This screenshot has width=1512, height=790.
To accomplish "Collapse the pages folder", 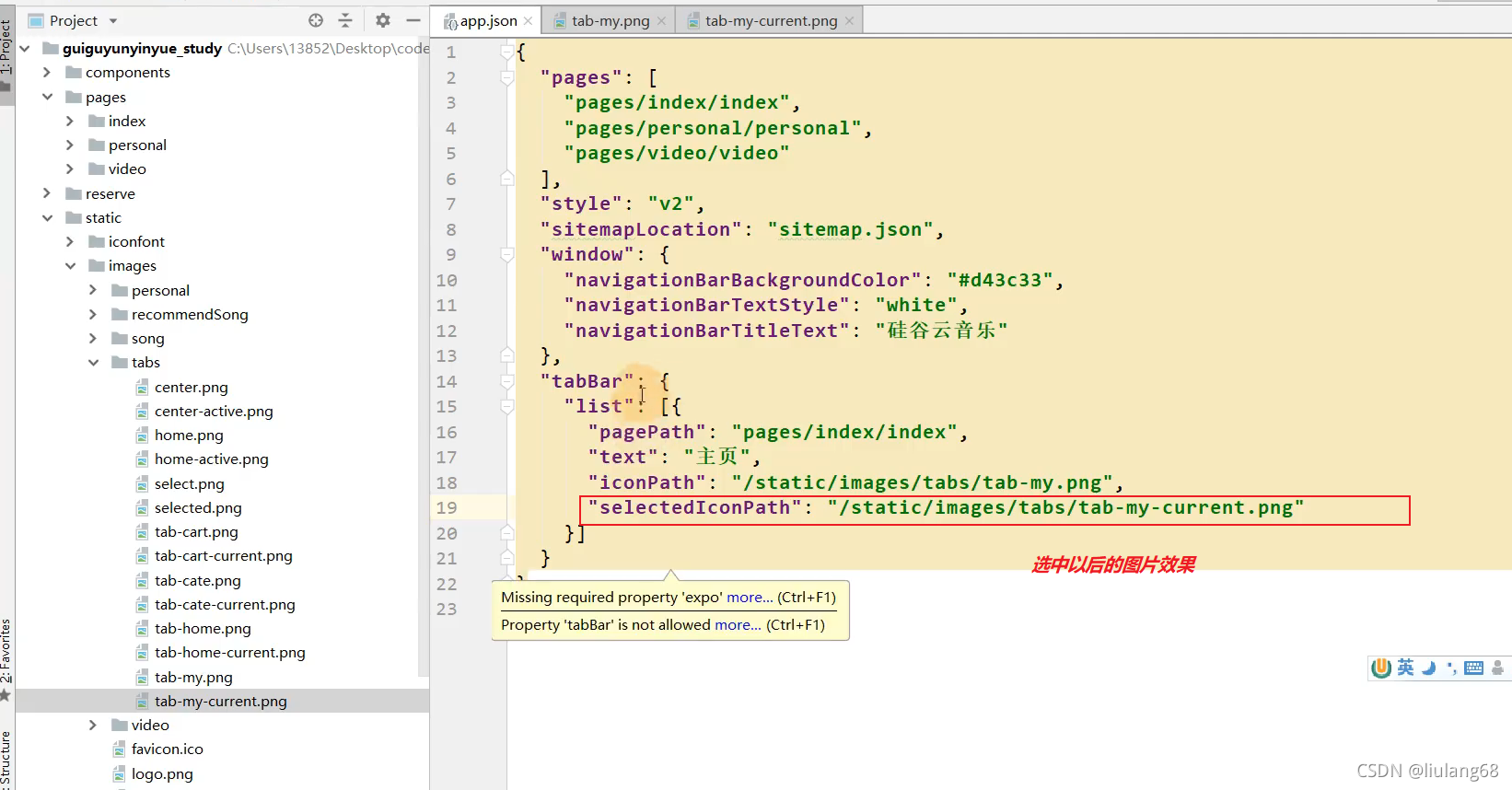I will pyautogui.click(x=47, y=97).
